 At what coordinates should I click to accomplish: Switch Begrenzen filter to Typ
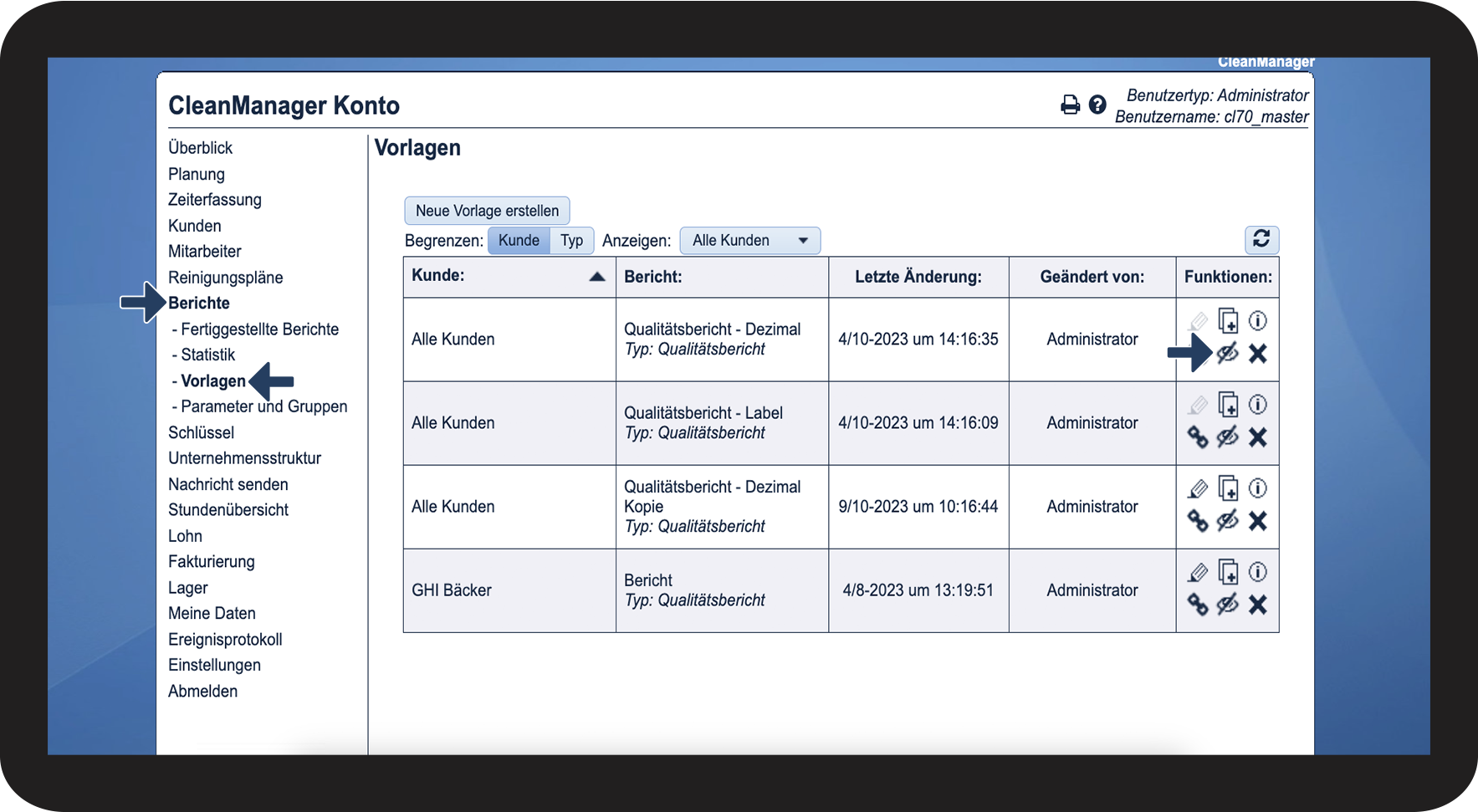pyautogui.click(x=572, y=241)
